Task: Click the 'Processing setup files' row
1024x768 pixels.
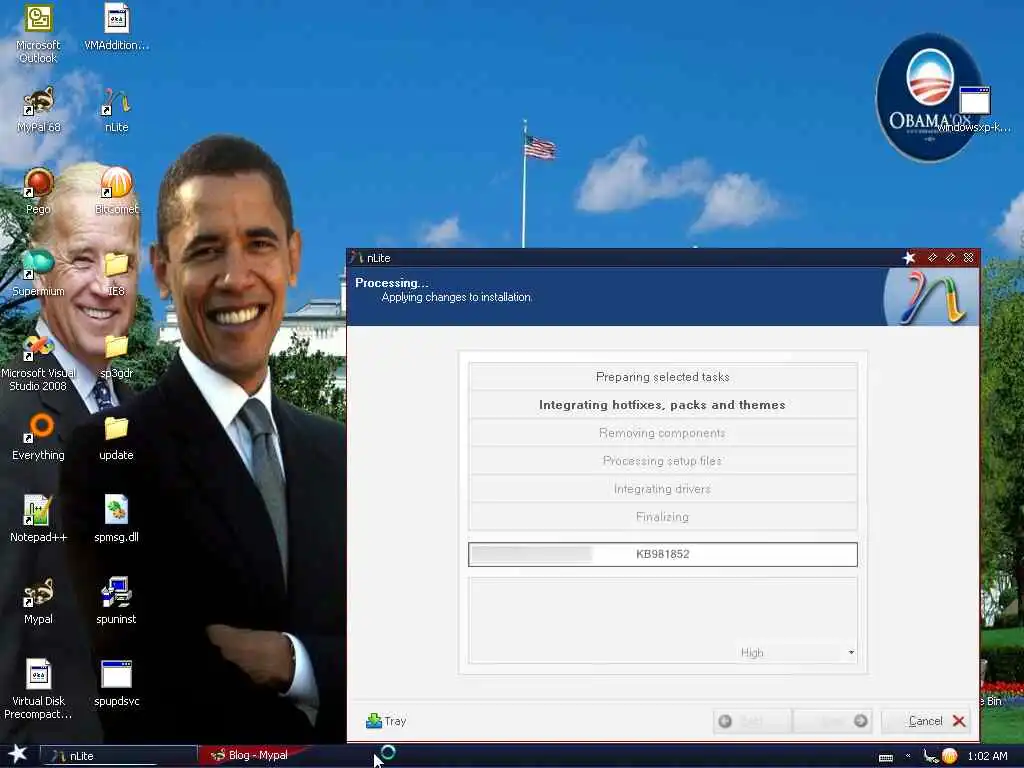Action: click(662, 461)
